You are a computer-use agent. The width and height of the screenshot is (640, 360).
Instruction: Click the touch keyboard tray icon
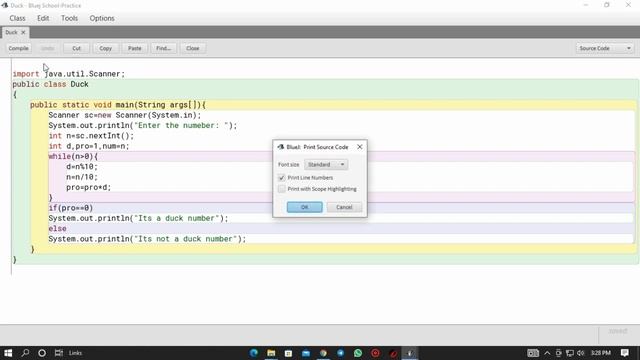[533, 353]
